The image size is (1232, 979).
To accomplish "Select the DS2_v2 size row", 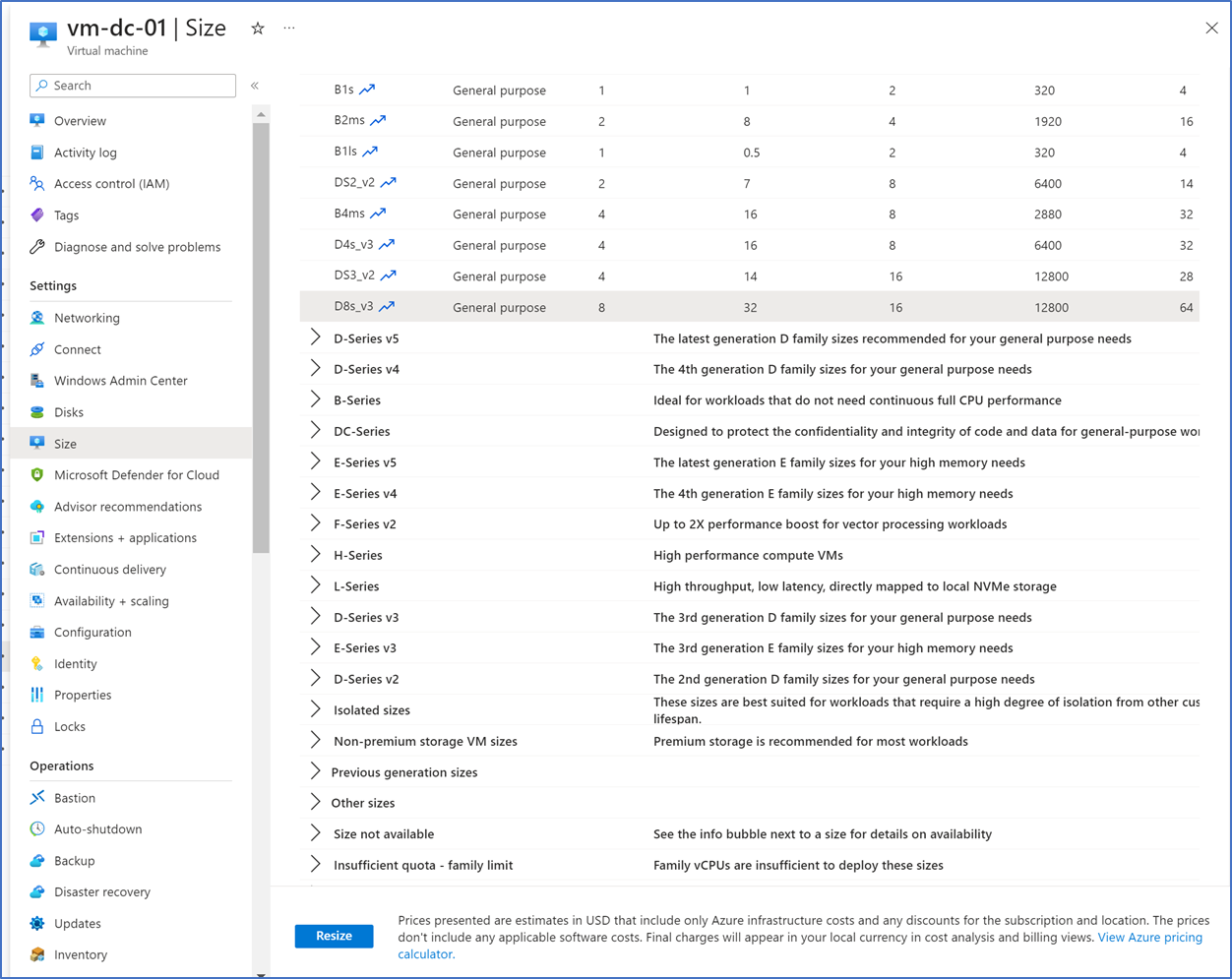I will 749,183.
